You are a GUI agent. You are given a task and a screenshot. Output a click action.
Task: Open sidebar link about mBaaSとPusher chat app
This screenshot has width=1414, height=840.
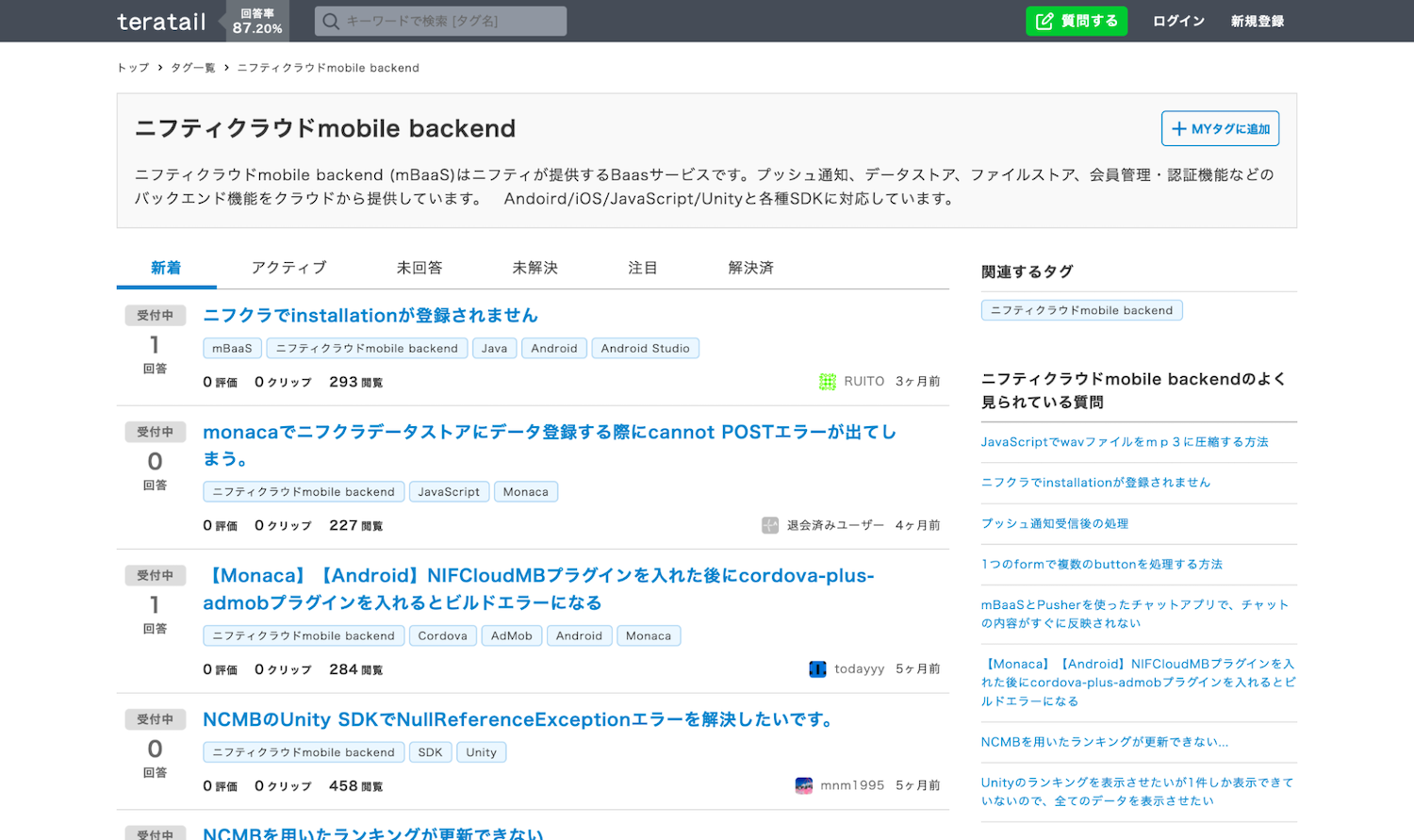pos(1135,614)
